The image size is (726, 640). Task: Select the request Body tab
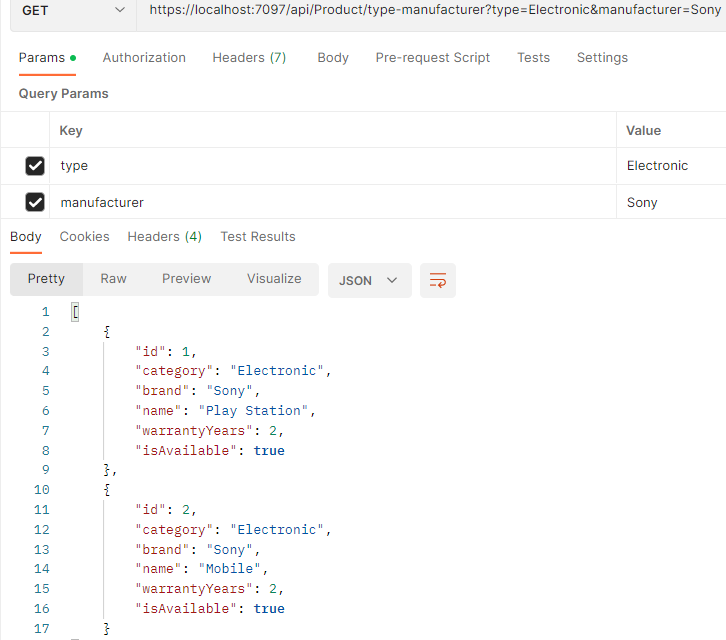pyautogui.click(x=333, y=58)
